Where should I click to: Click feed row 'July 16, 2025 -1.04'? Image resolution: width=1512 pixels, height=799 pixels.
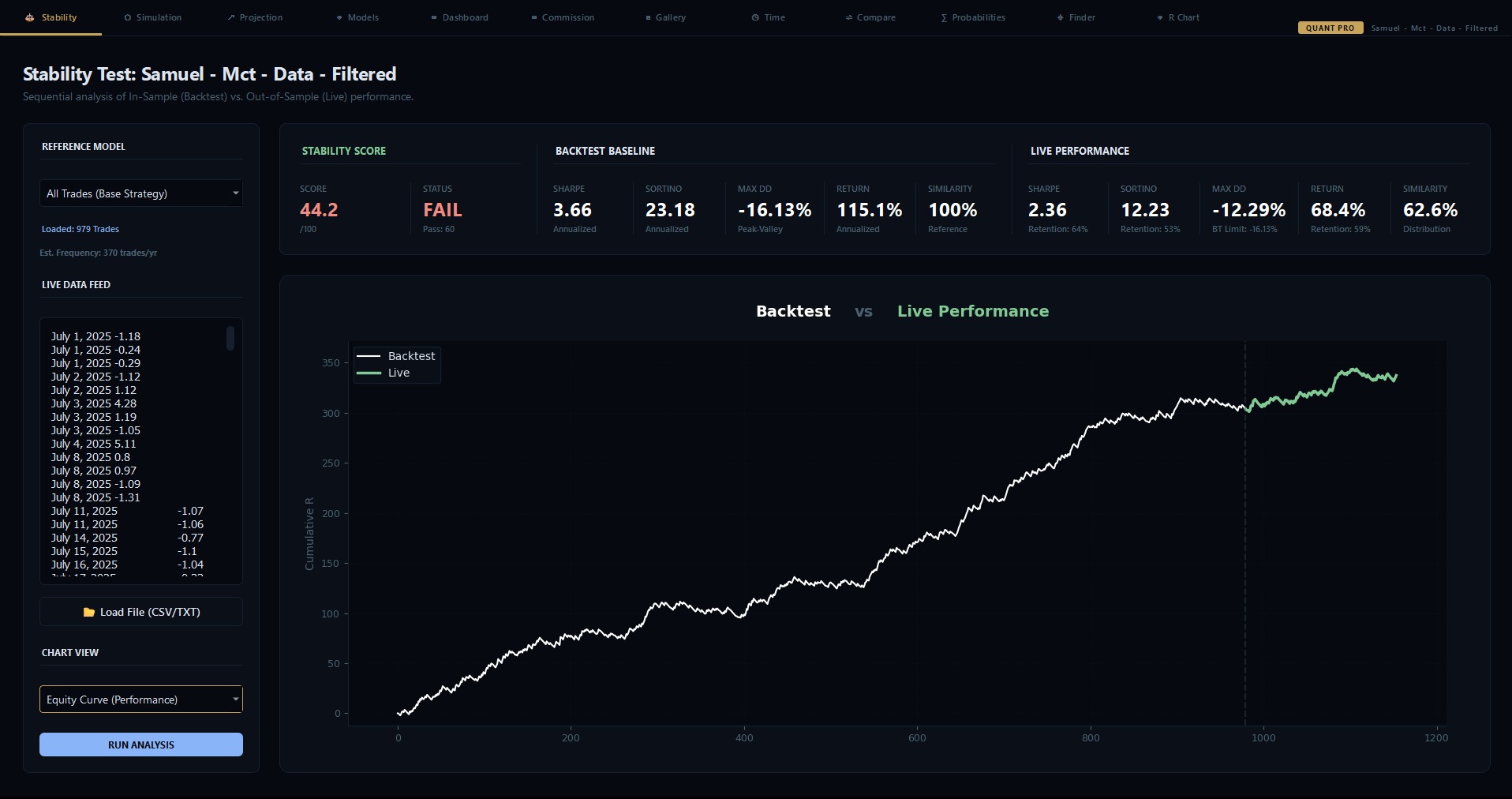[x=127, y=565]
